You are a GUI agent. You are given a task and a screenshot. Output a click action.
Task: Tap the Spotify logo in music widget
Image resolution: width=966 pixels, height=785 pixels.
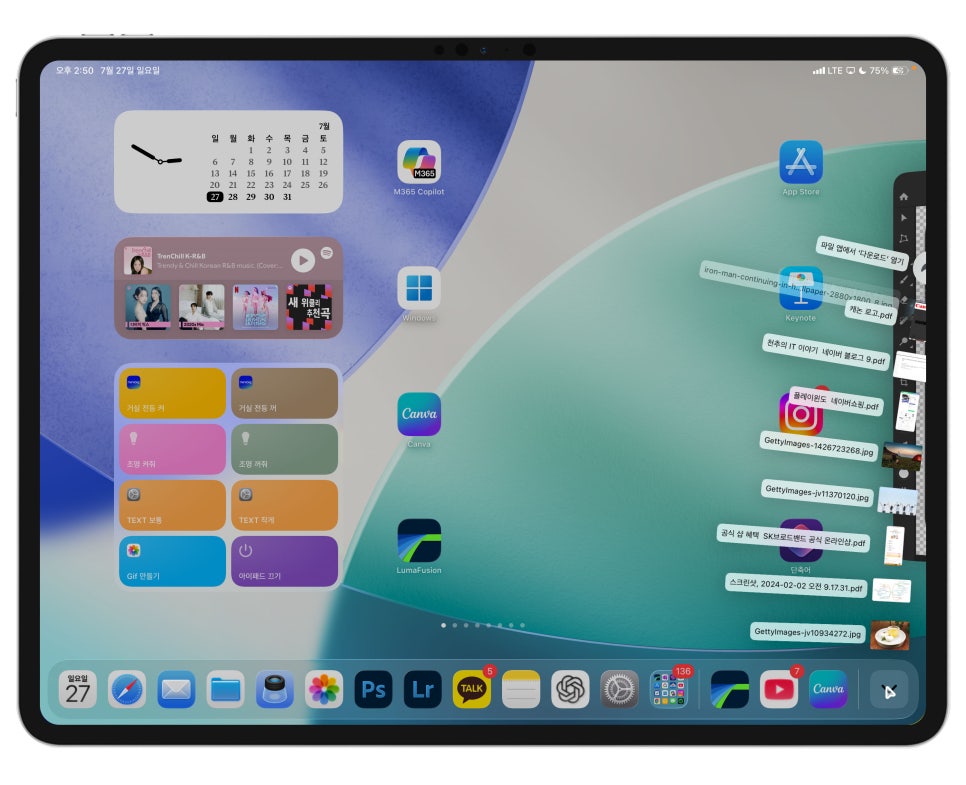click(x=327, y=253)
